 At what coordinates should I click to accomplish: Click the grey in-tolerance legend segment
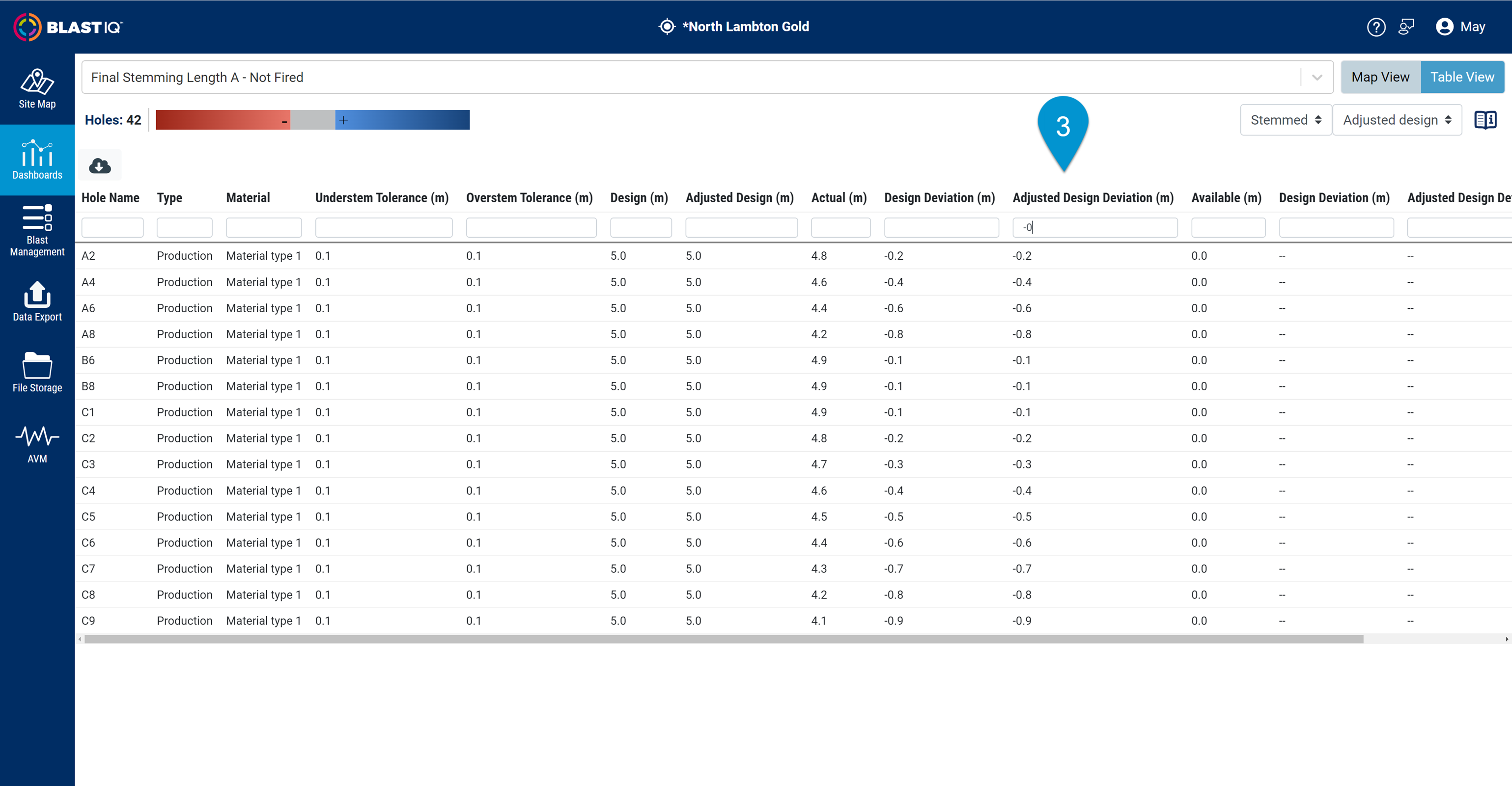[312, 120]
